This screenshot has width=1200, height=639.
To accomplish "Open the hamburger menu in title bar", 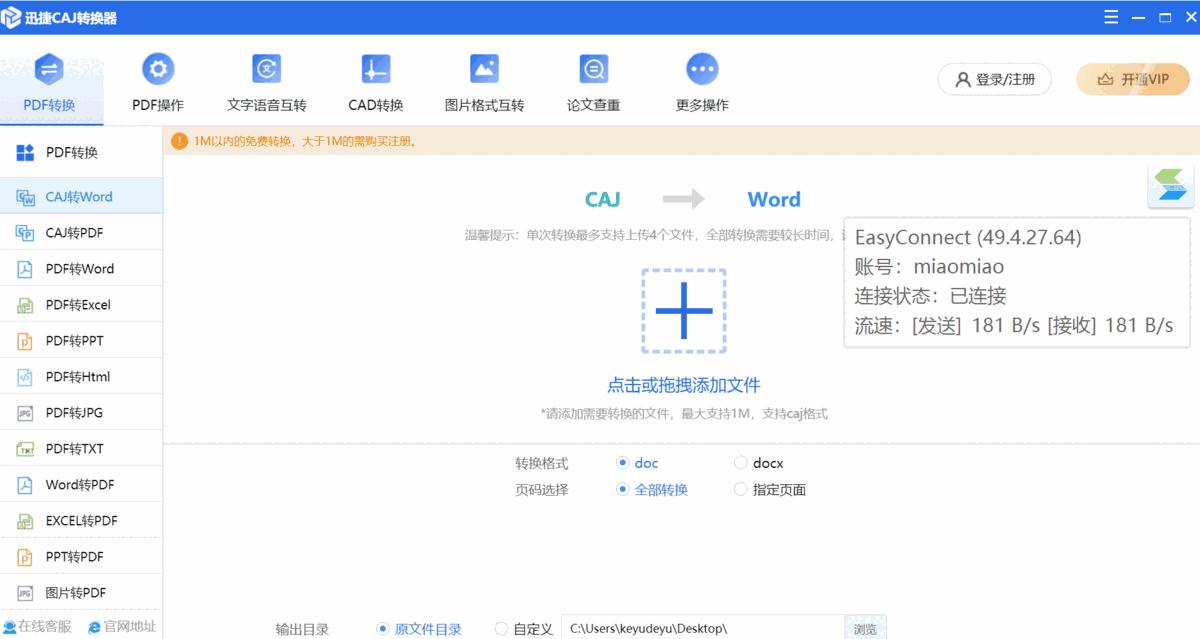I will [x=1111, y=16].
